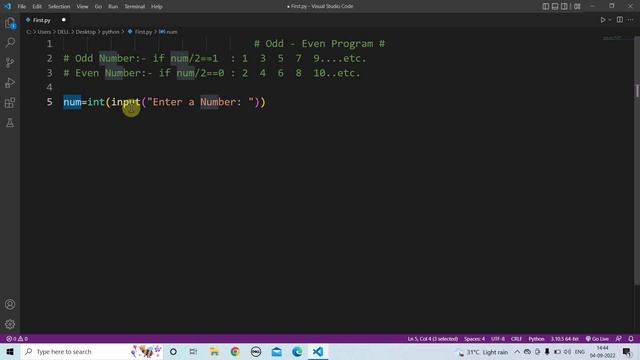Click the python breadcrumb segment
The image size is (640, 360).
point(111,32)
